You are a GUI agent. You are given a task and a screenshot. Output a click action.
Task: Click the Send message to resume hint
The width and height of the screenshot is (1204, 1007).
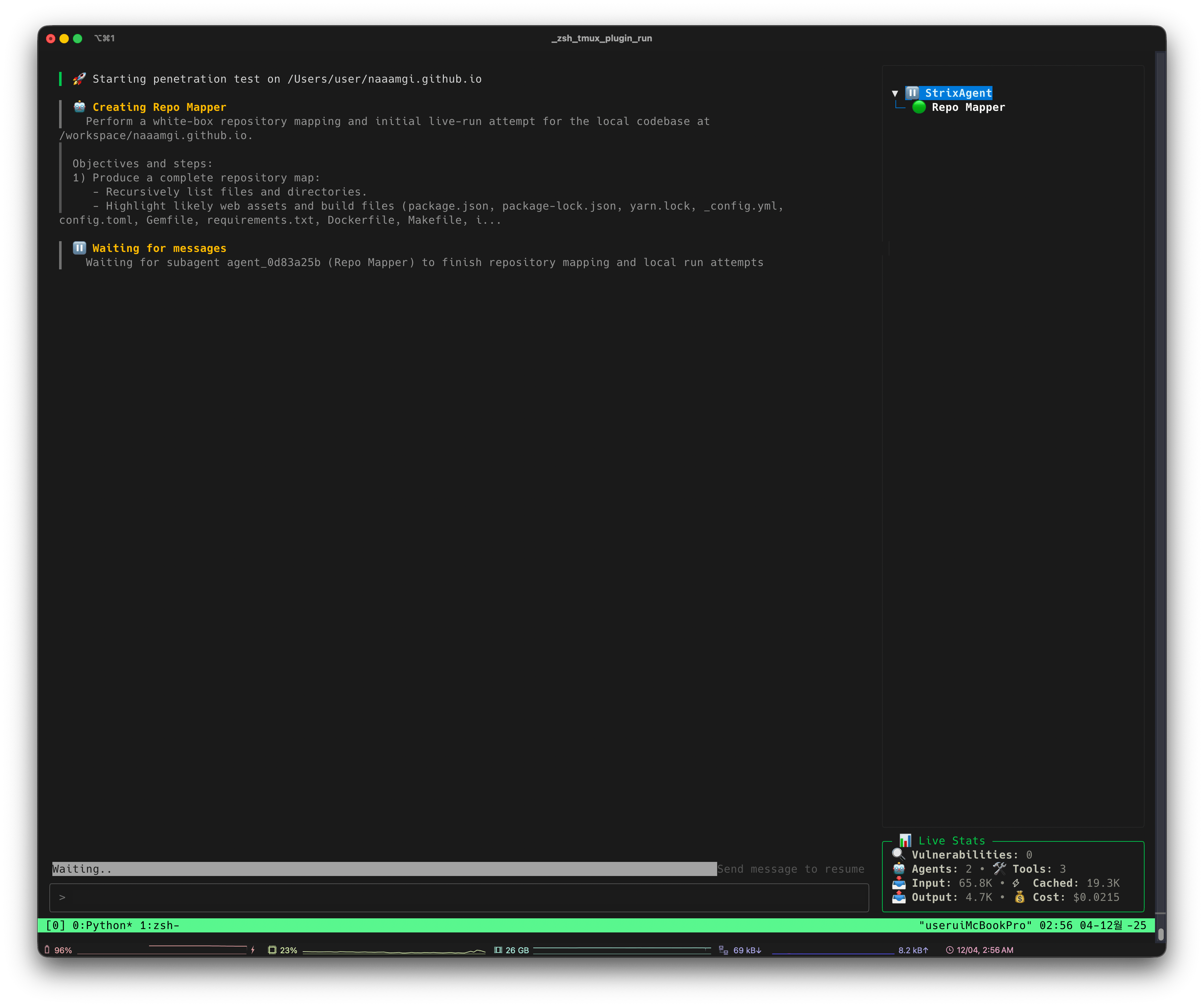(x=791, y=869)
